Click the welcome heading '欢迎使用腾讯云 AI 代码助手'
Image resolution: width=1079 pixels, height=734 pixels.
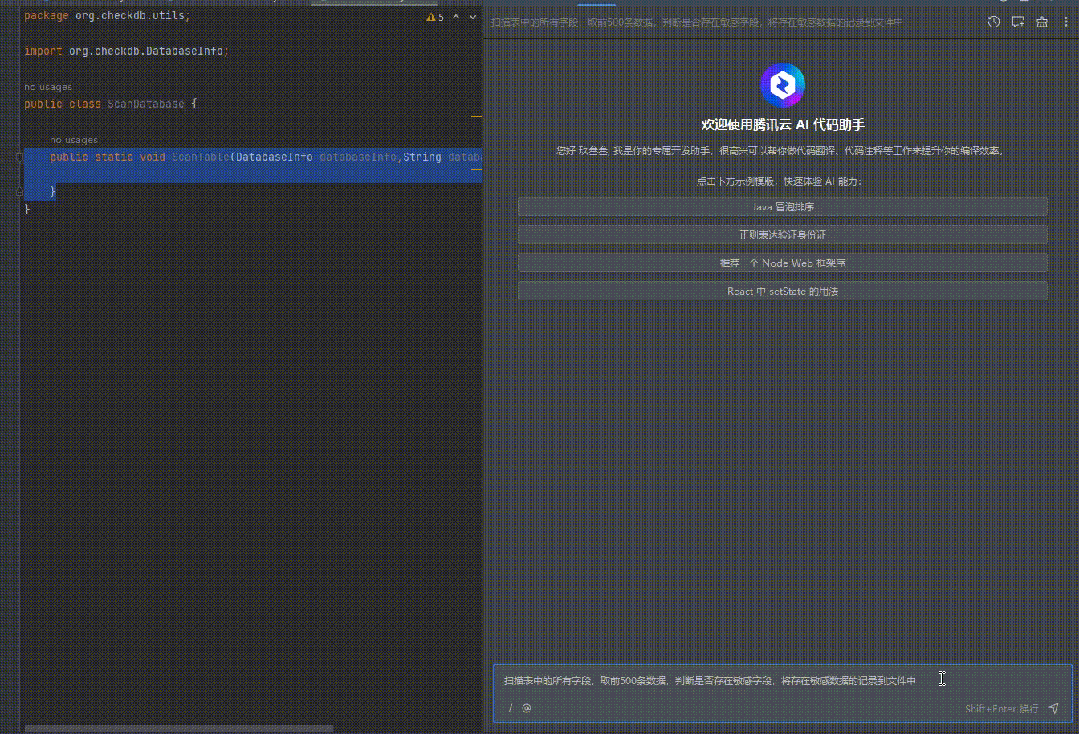click(x=782, y=125)
